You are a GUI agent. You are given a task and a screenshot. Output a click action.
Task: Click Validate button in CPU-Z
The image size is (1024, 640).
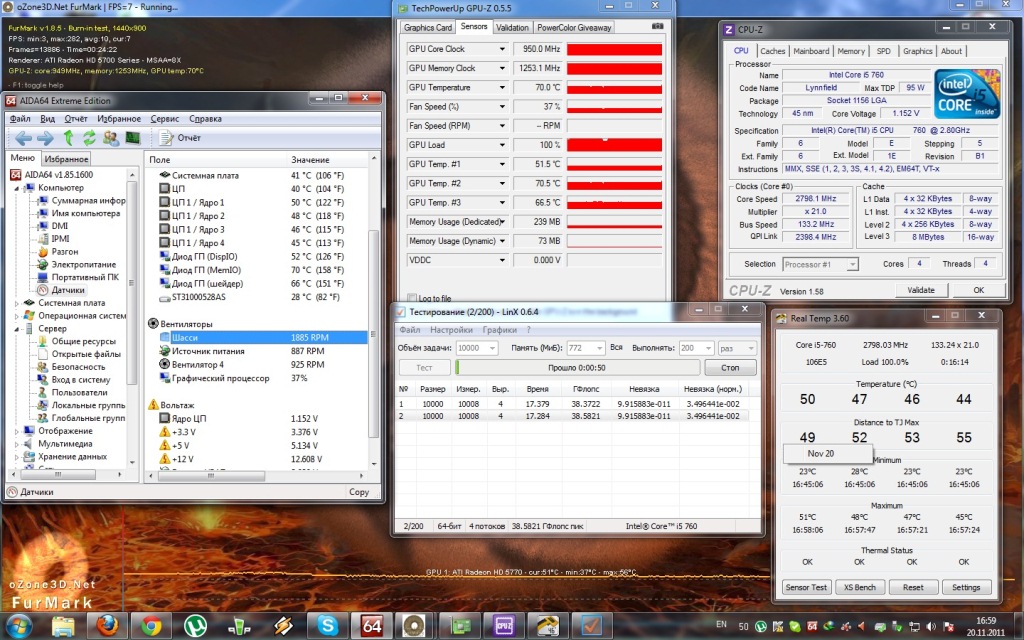click(921, 290)
